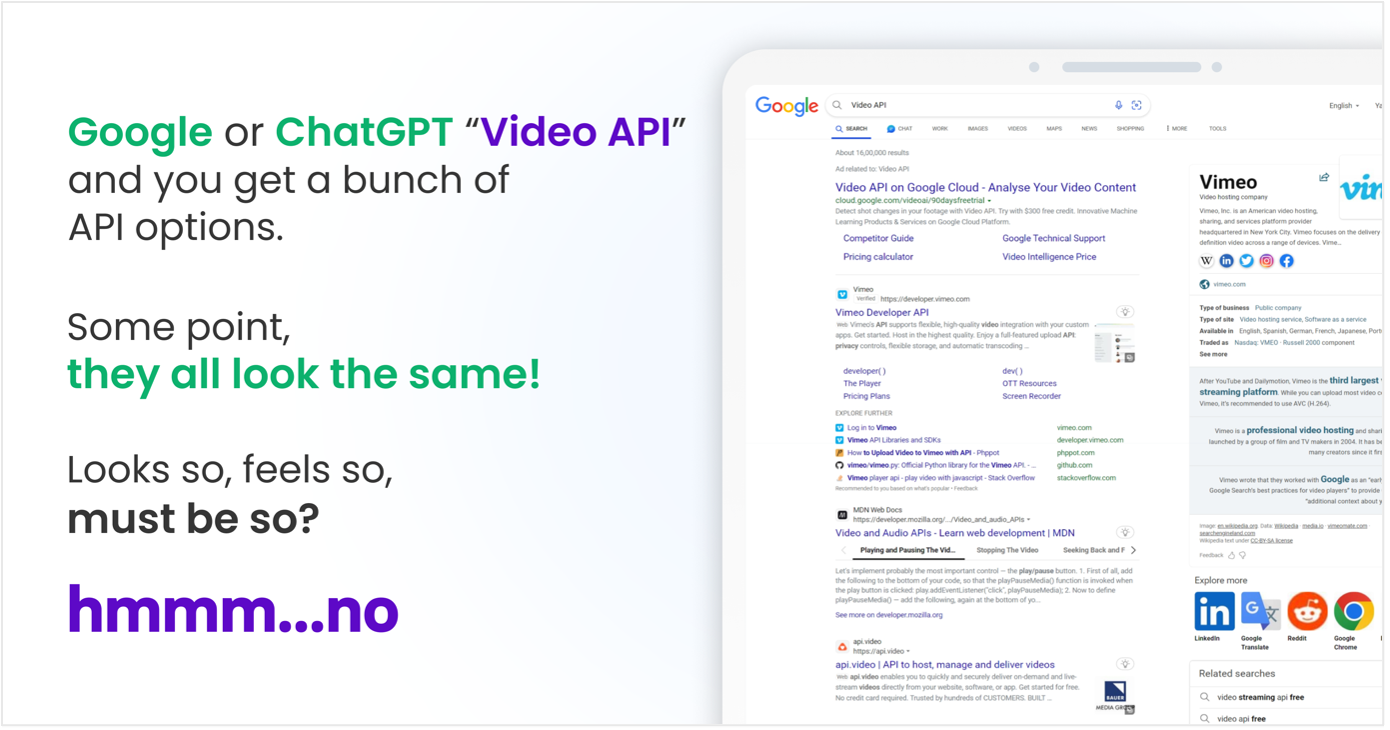Click thumbs up feedback icon
The height and width of the screenshot is (730, 1390).
coord(1231,555)
